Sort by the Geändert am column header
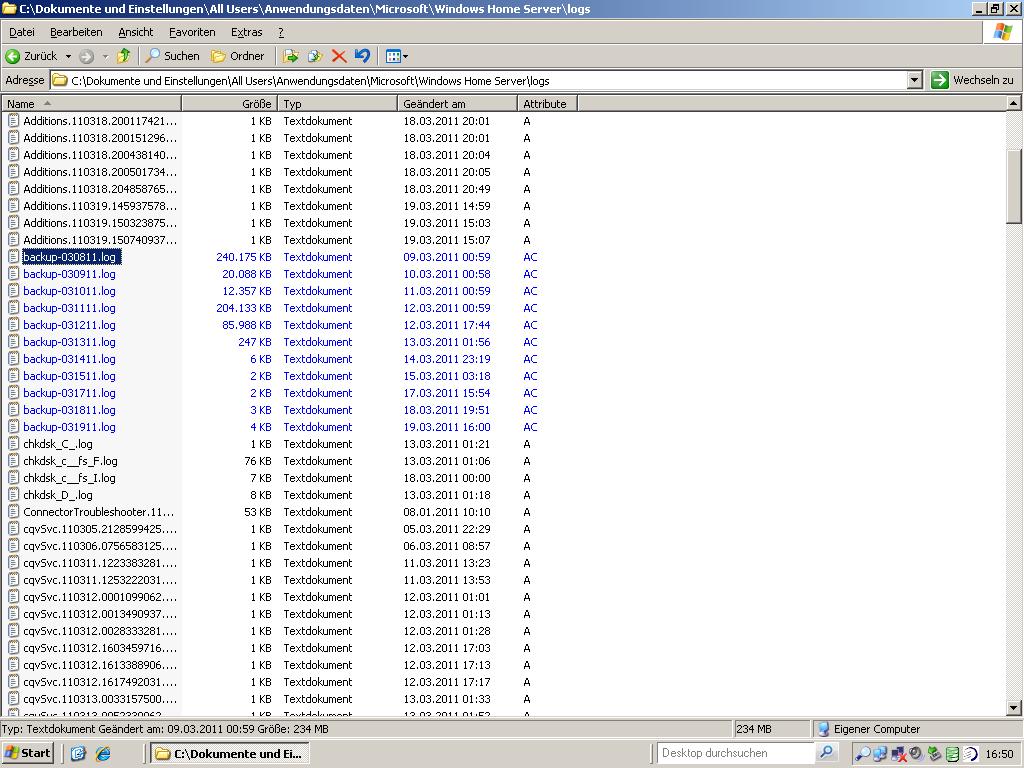 457,103
